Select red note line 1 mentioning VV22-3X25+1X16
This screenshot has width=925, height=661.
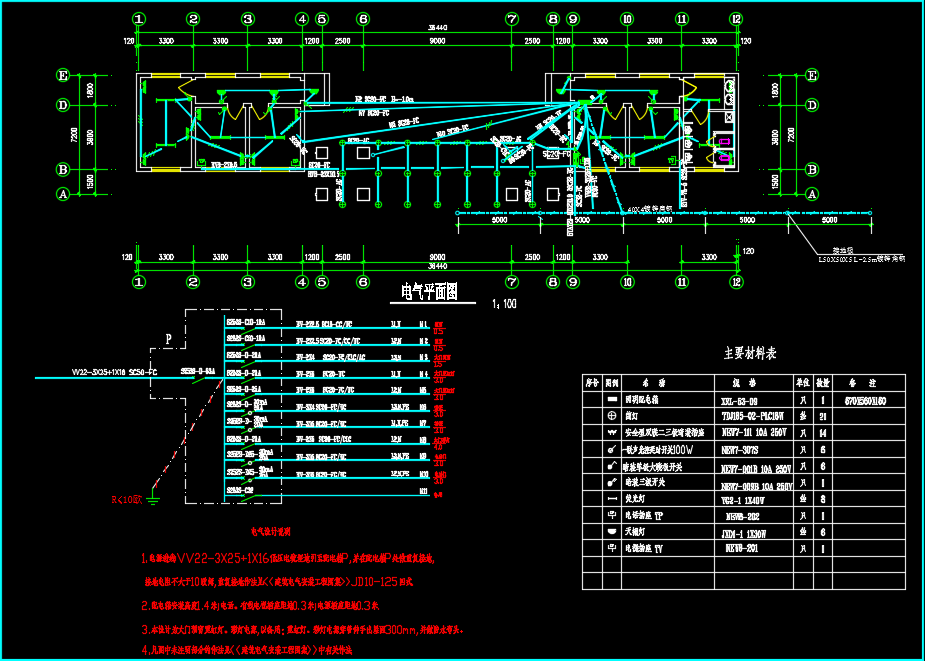[290, 557]
